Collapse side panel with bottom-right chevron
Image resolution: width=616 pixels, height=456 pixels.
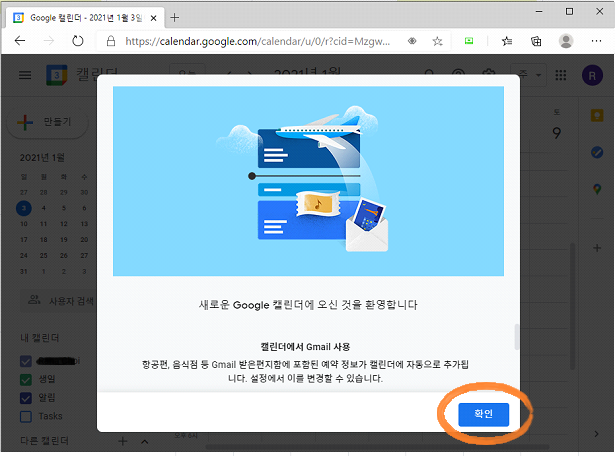pos(596,434)
